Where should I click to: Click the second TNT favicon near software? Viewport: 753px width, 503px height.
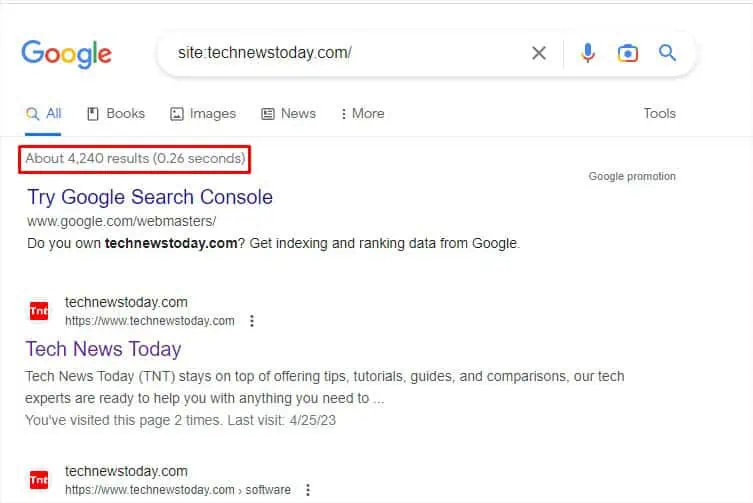39,480
